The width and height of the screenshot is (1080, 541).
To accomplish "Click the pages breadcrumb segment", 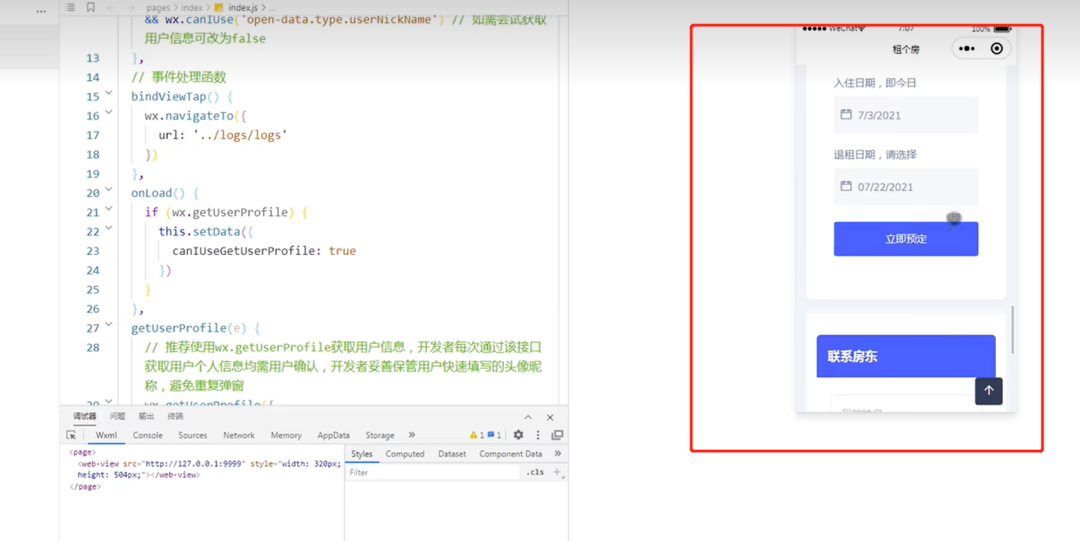I will tap(158, 8).
